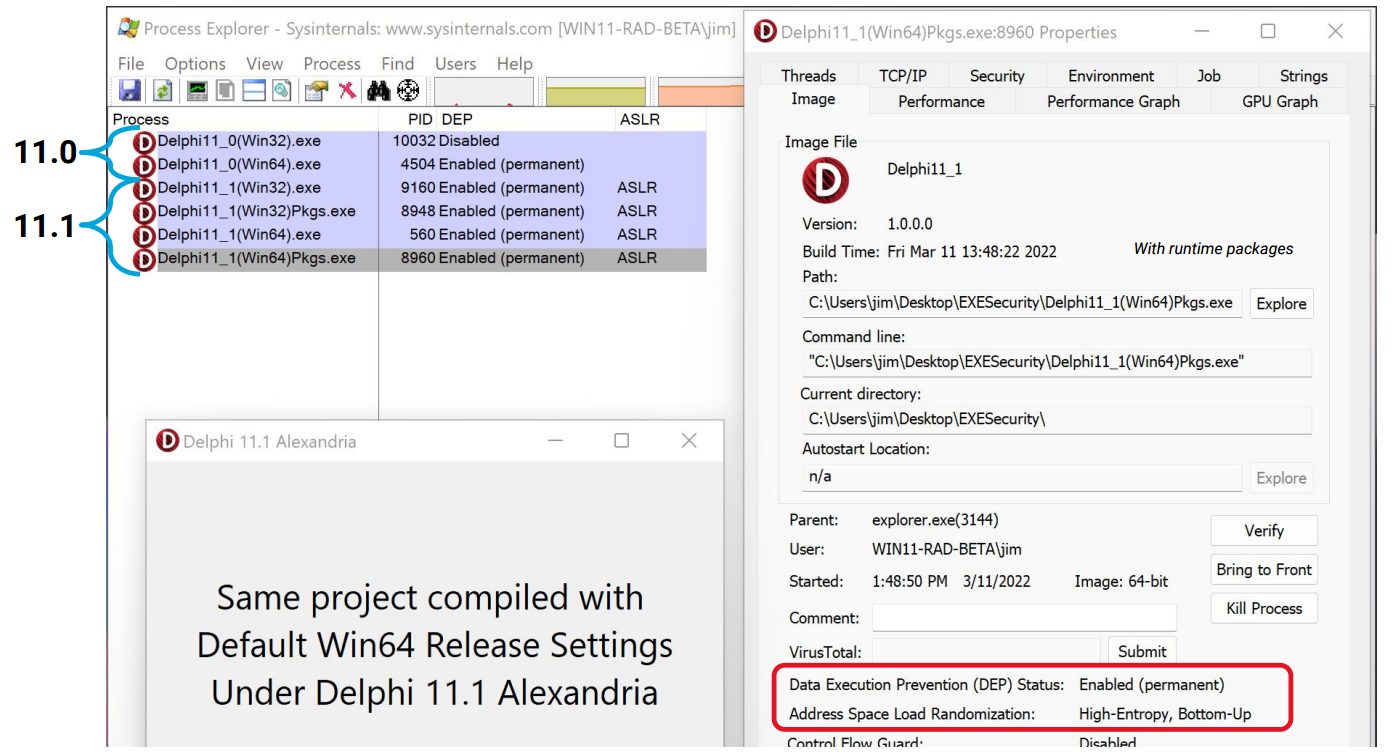The image size is (1392, 756).
Task: Click the ASLR value "High-Entropy, Bottom-Up"
Action: coord(1165,714)
